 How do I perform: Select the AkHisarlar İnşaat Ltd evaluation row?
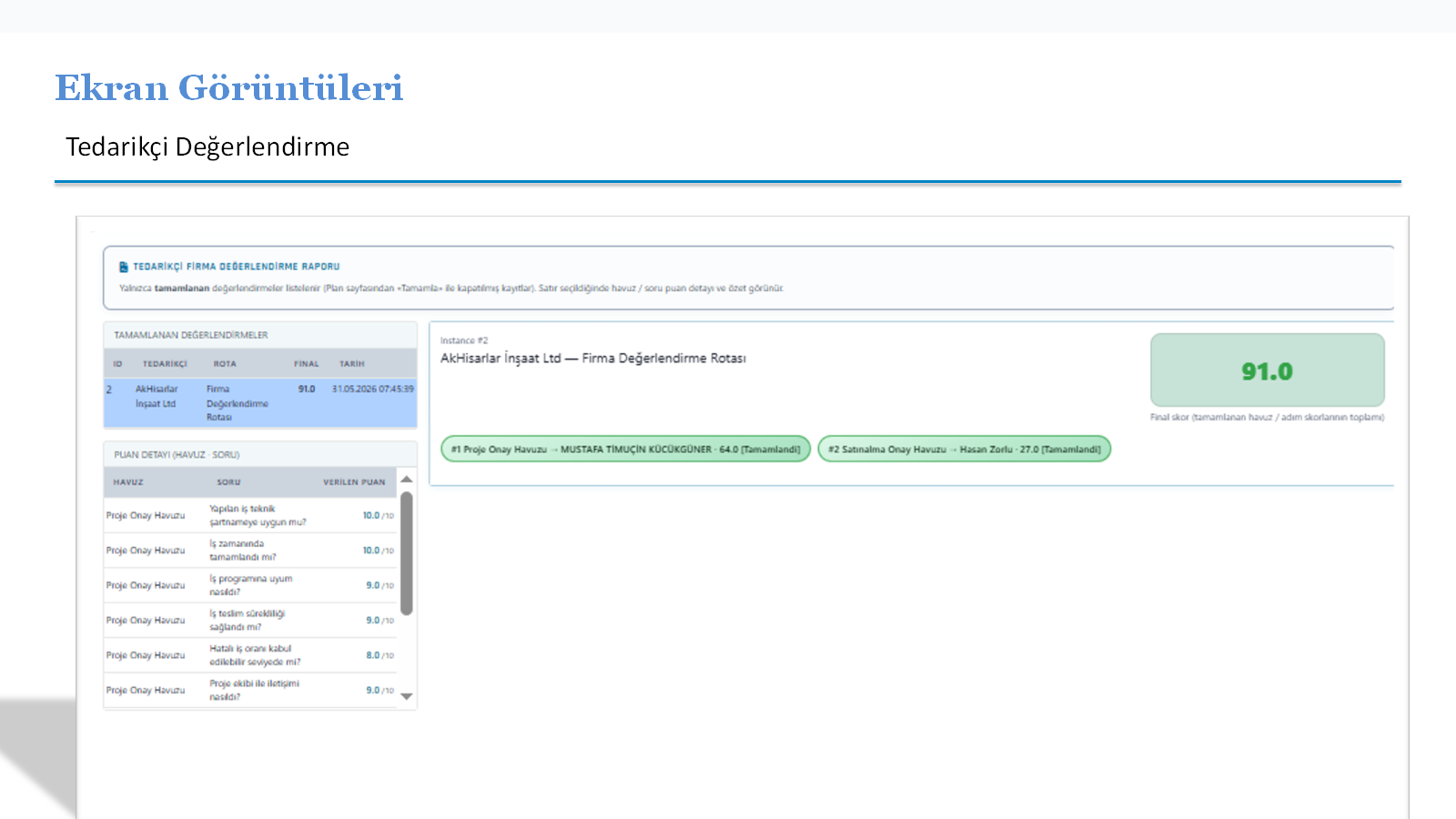click(260, 403)
